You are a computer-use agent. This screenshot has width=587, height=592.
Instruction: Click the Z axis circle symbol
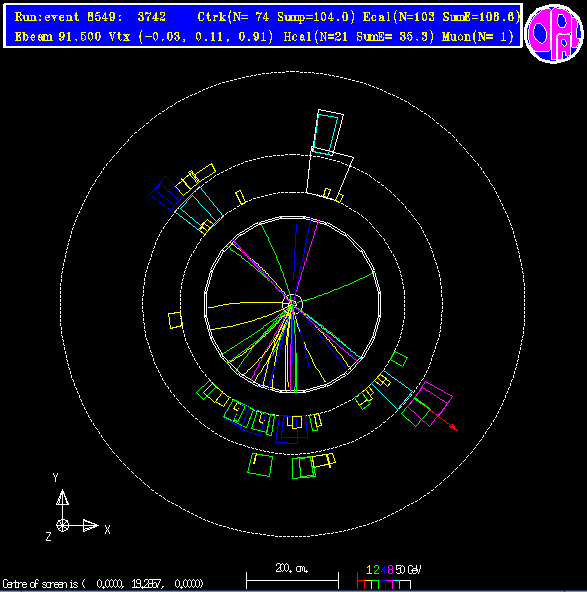(63, 525)
